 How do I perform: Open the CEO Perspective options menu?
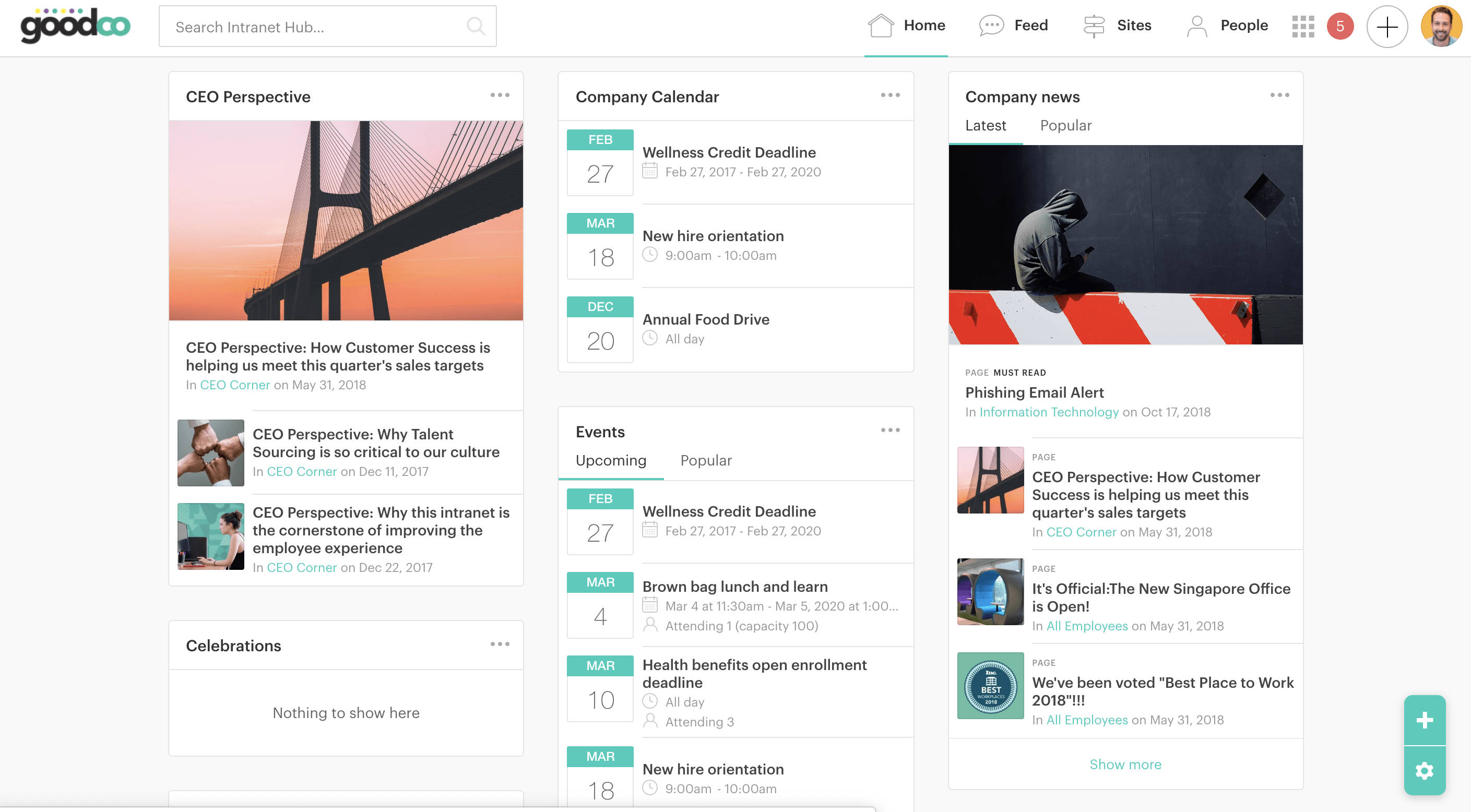501,95
